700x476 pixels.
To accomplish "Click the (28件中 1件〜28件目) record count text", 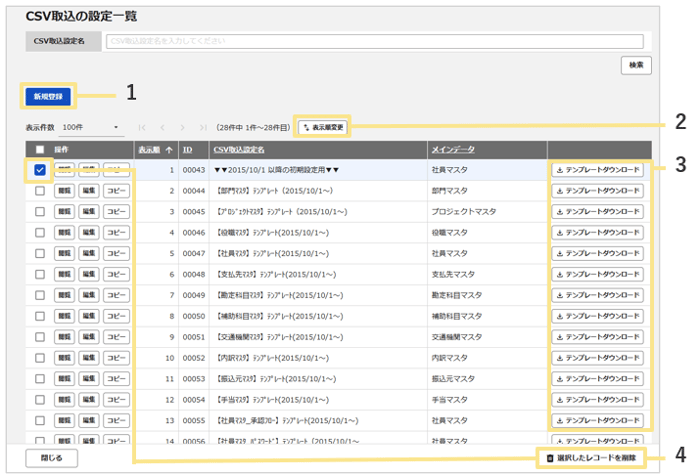I will click(253, 128).
